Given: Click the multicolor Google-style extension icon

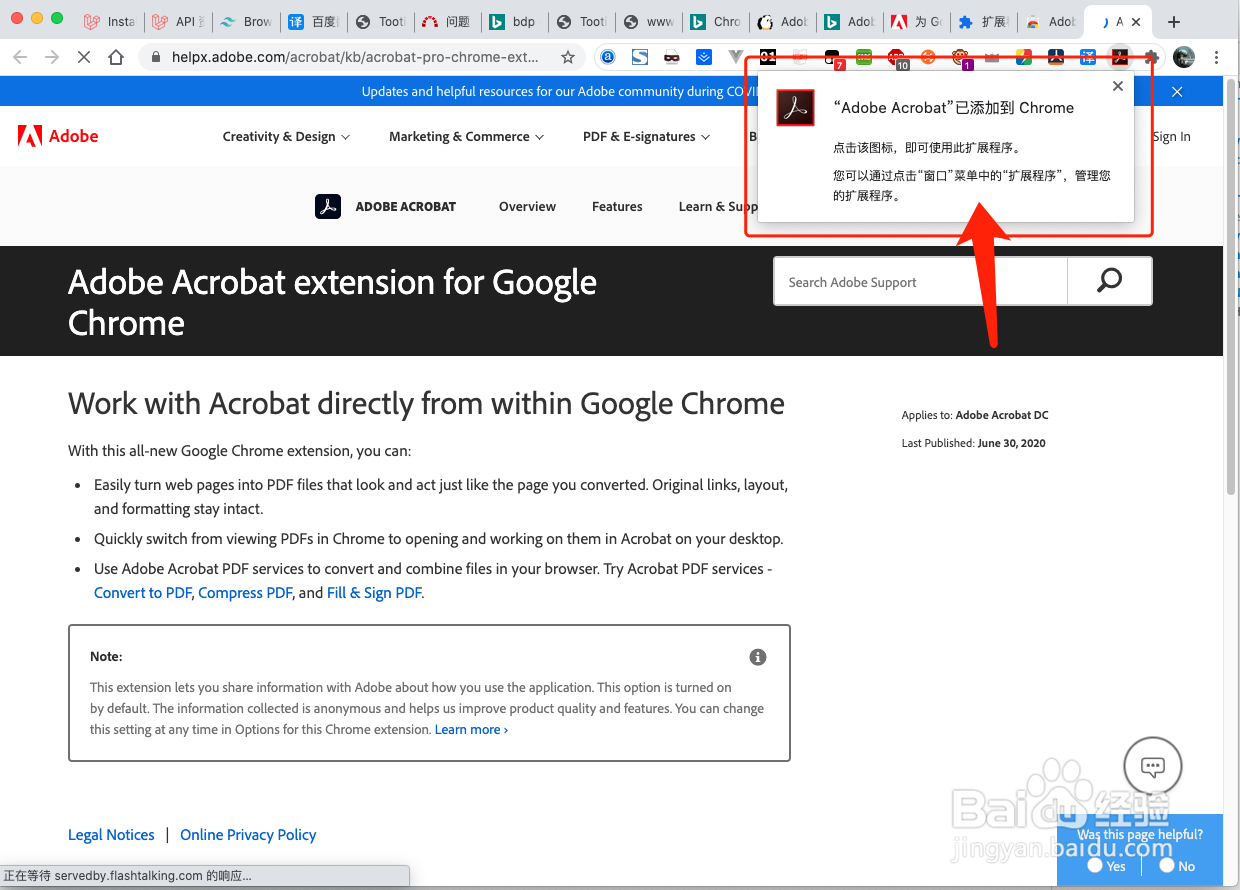Looking at the screenshot, I should point(1024,57).
